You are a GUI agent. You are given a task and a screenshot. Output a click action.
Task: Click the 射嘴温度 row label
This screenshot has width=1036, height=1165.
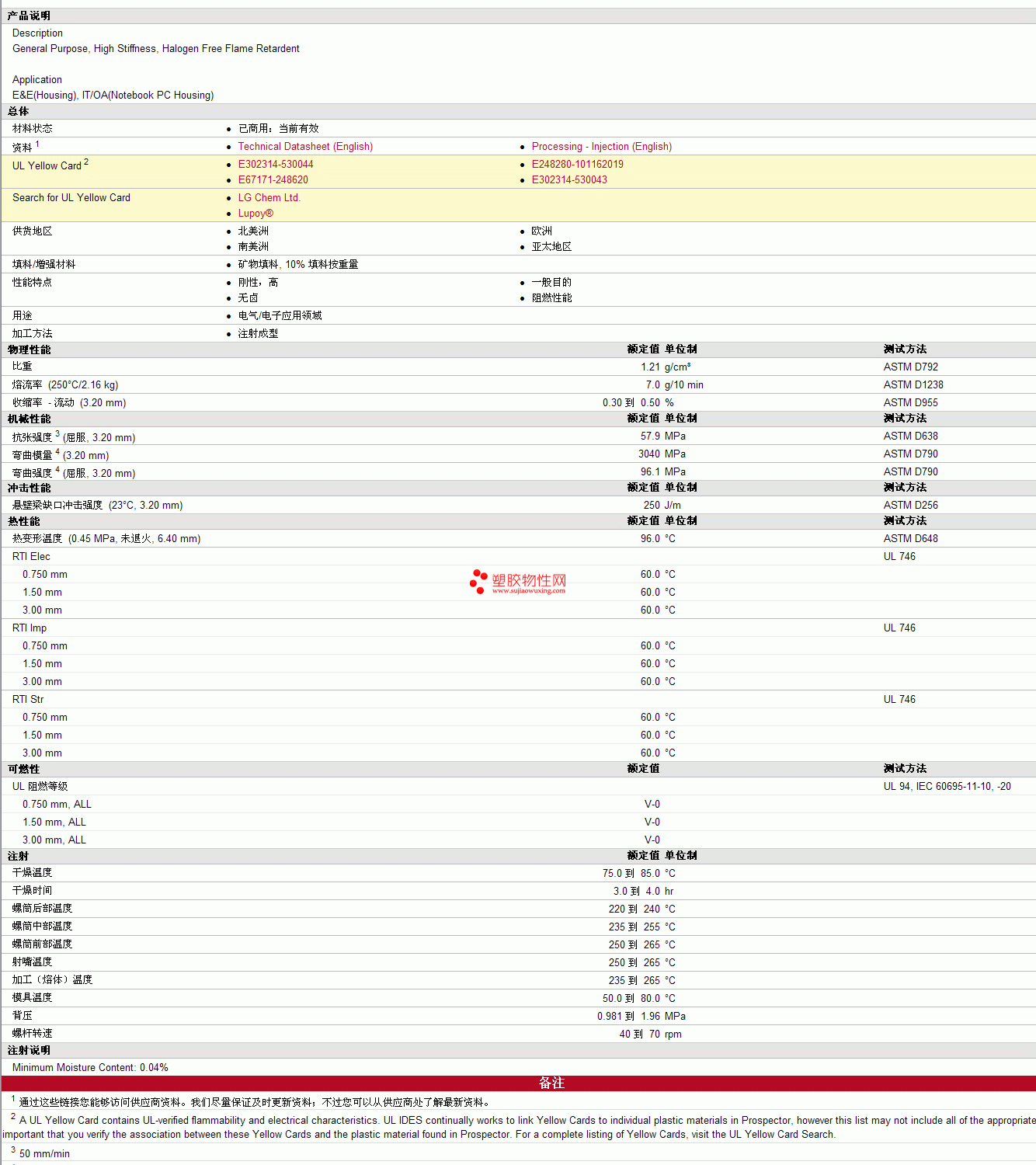pos(32,962)
